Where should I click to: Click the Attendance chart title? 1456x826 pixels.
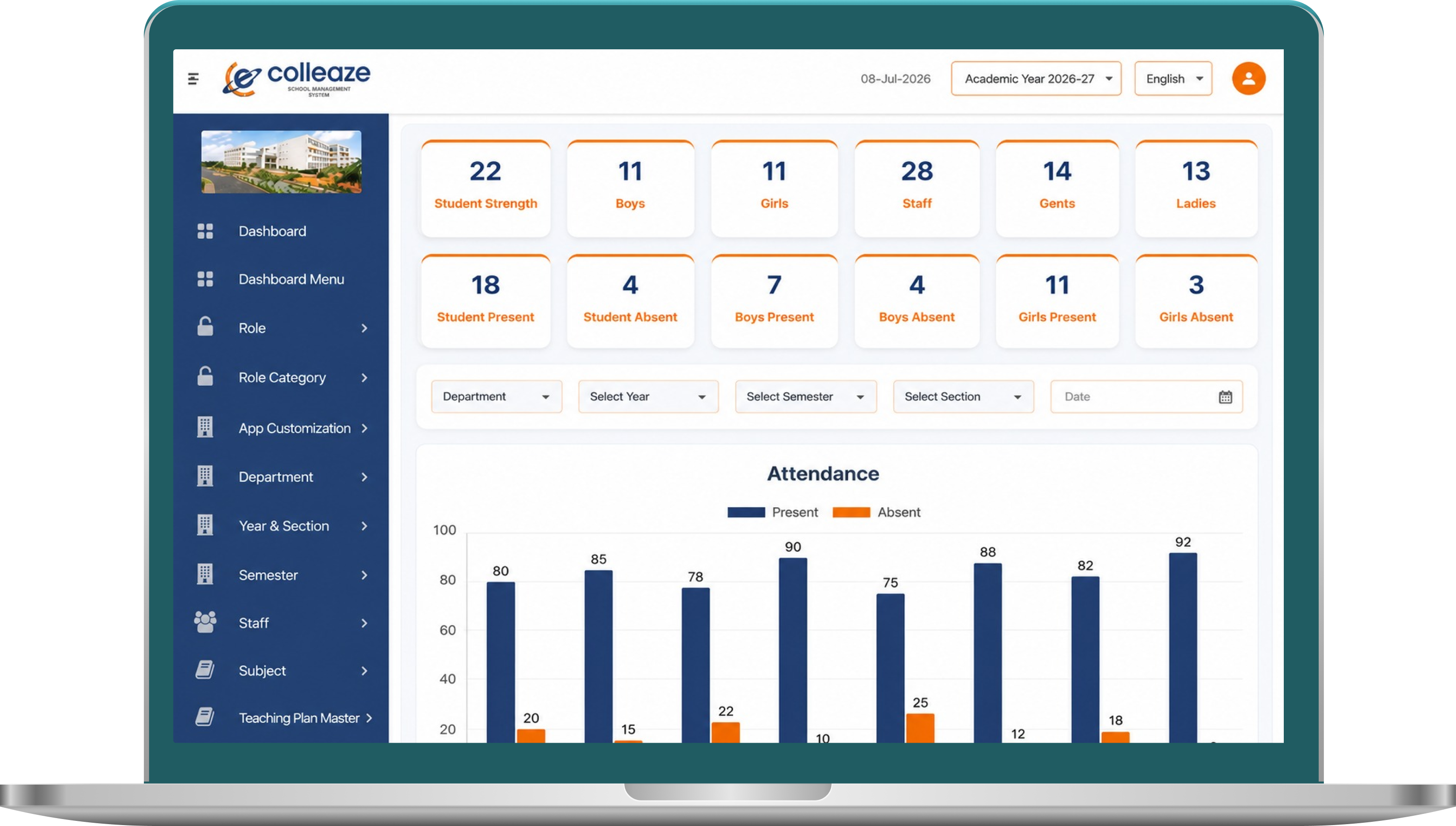tap(823, 474)
